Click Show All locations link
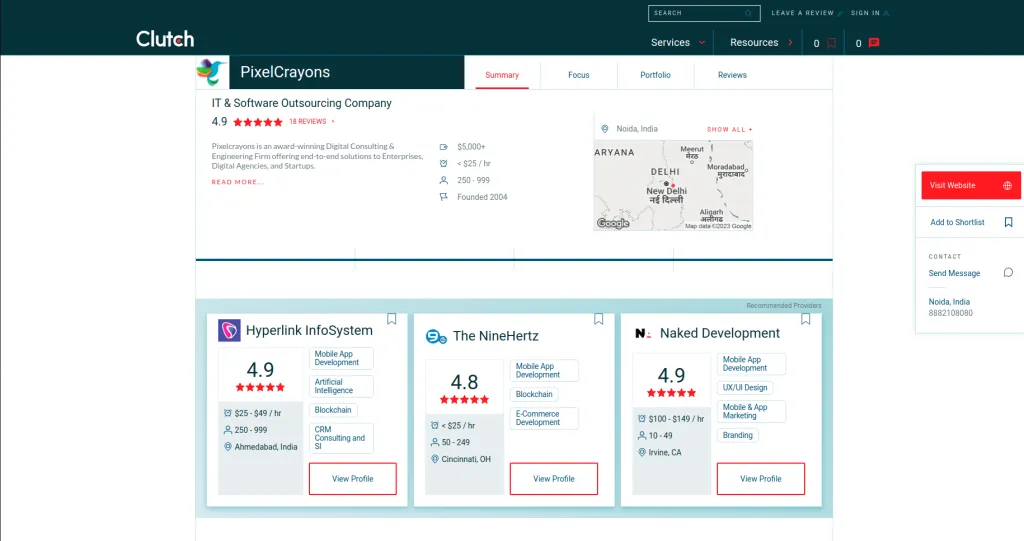 729,129
